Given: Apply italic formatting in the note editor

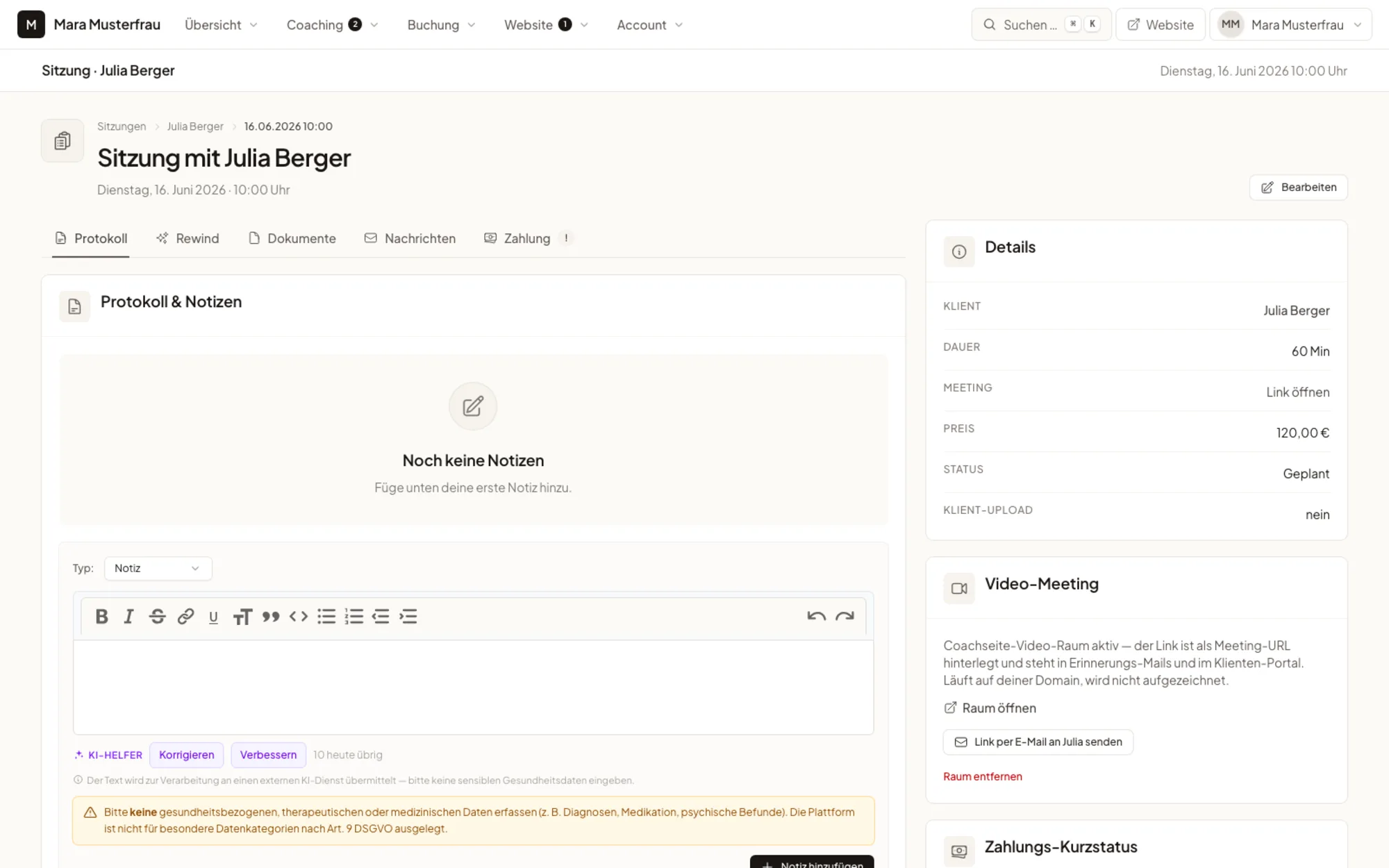Looking at the screenshot, I should (128, 617).
